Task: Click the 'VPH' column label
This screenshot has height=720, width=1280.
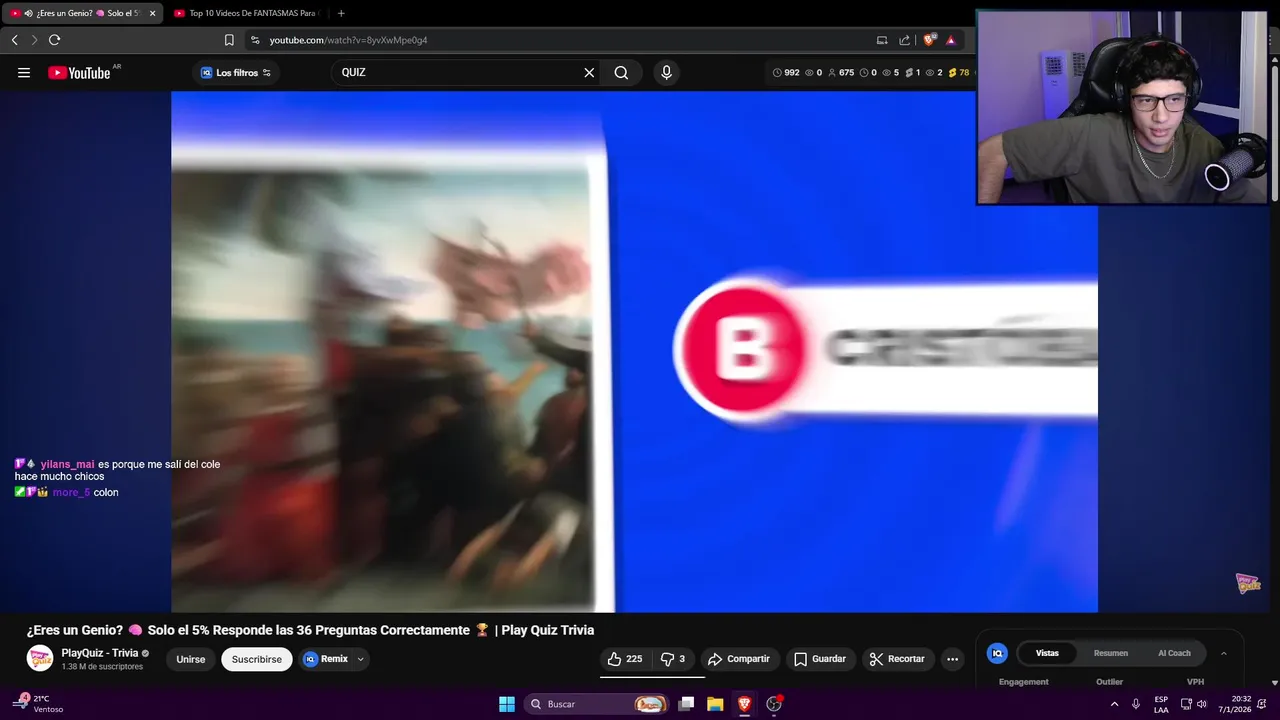Action: point(1195,682)
